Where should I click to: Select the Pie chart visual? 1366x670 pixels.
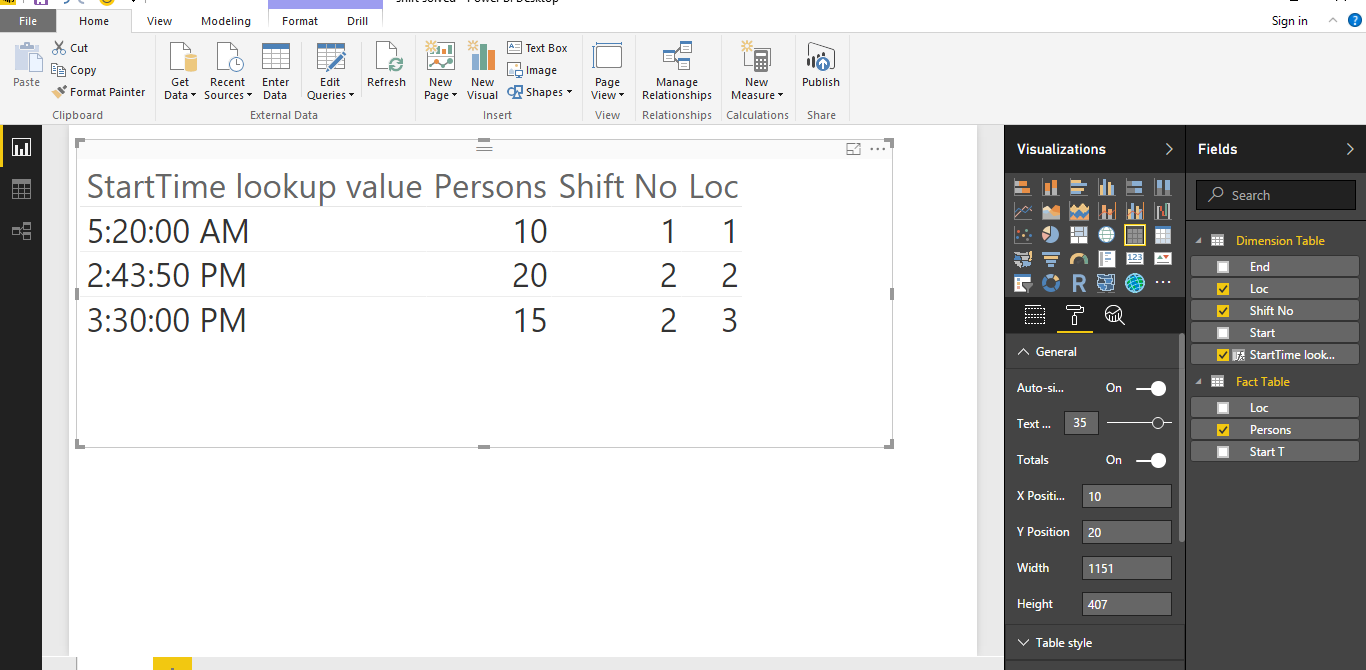coord(1050,235)
